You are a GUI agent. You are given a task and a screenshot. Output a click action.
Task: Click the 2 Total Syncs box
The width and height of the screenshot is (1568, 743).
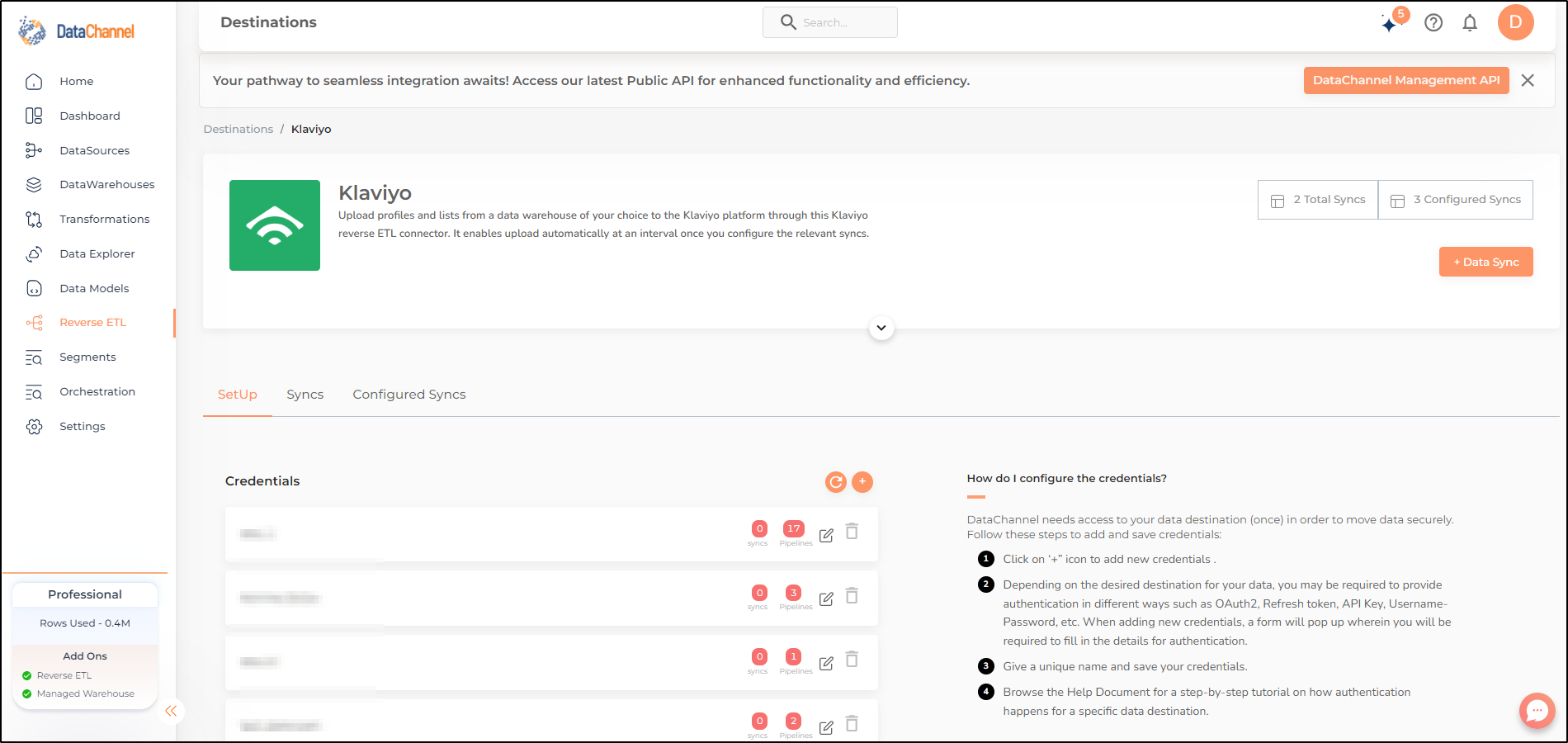(1318, 200)
